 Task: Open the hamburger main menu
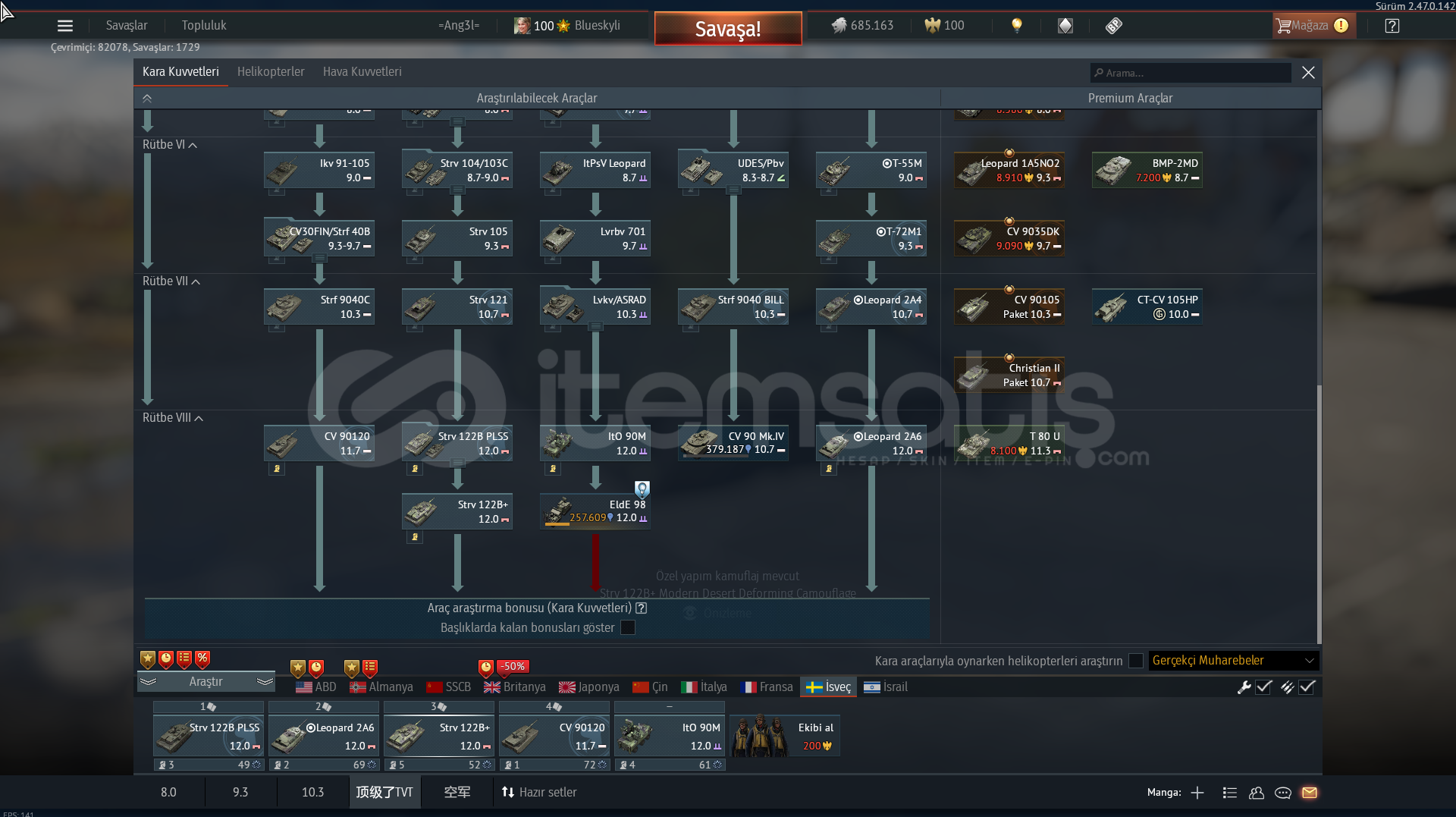click(x=65, y=26)
